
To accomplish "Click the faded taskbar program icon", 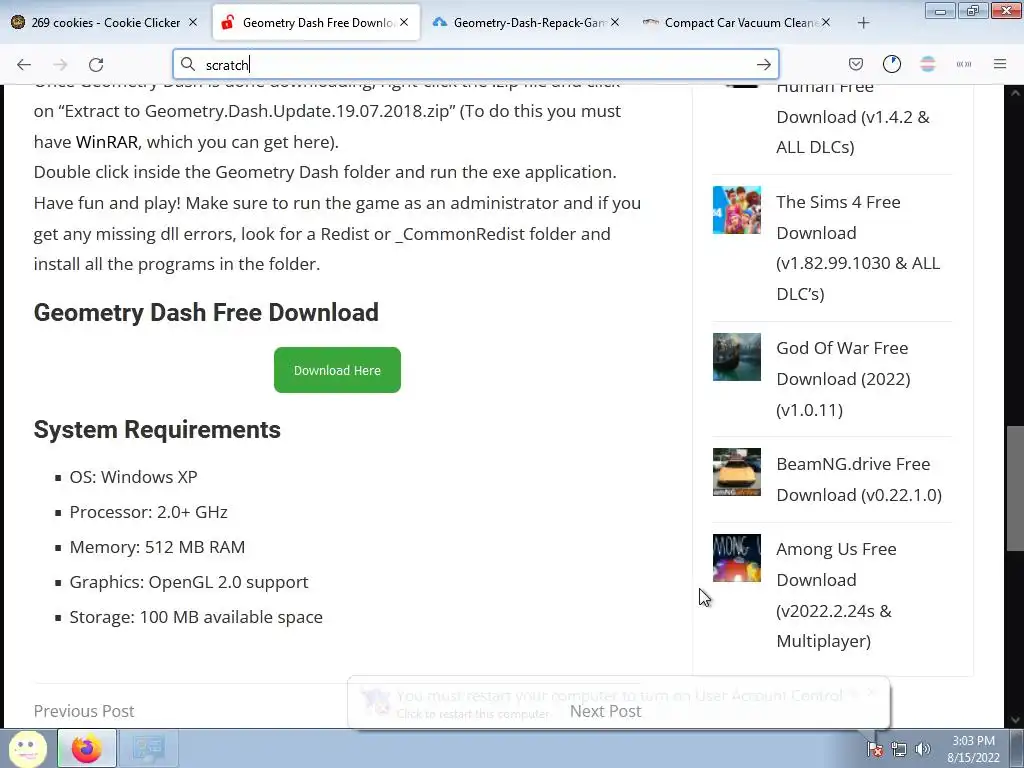I will [x=148, y=748].
